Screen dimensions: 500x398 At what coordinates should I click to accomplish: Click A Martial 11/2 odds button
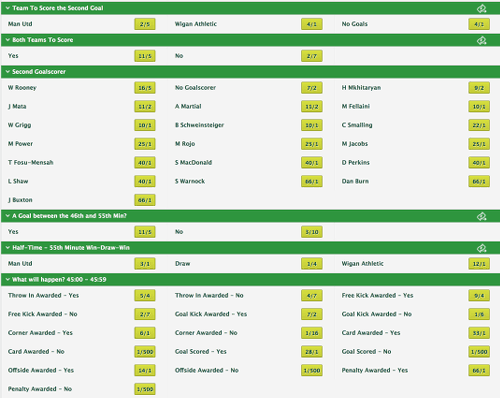(x=312, y=107)
